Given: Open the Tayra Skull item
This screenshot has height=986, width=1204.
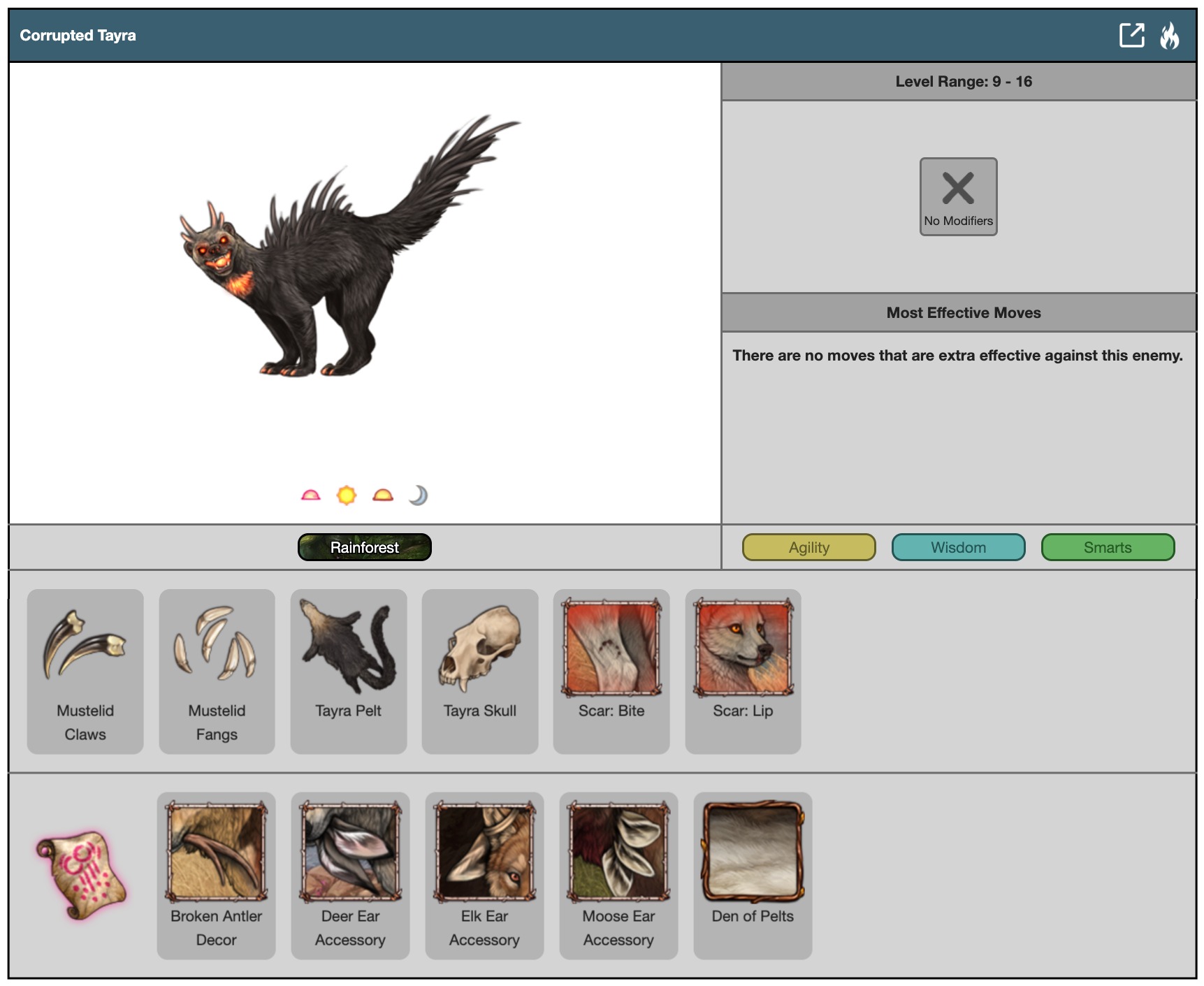Looking at the screenshot, I should [x=480, y=671].
